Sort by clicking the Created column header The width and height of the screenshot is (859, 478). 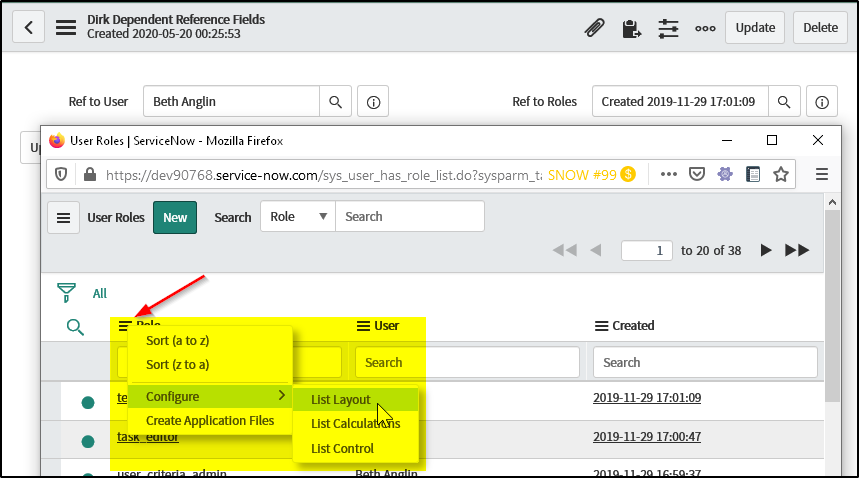pos(633,326)
